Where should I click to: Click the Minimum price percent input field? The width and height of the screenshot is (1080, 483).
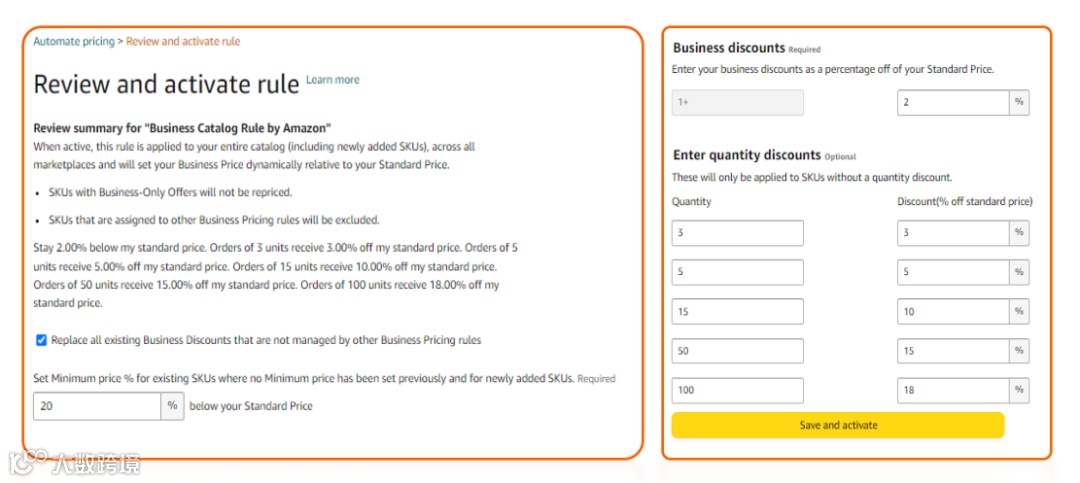click(97, 406)
